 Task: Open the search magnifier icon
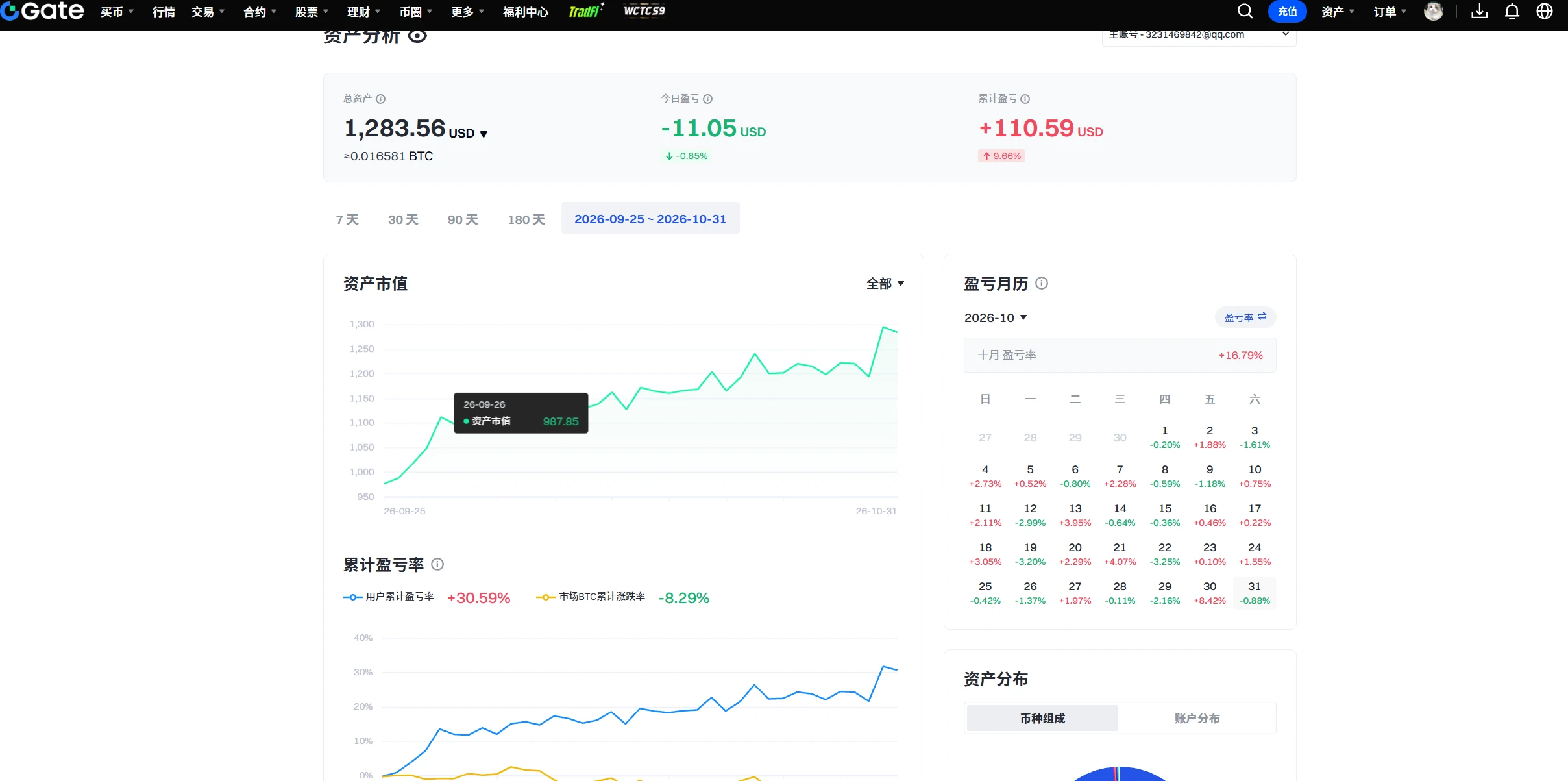click(x=1245, y=11)
